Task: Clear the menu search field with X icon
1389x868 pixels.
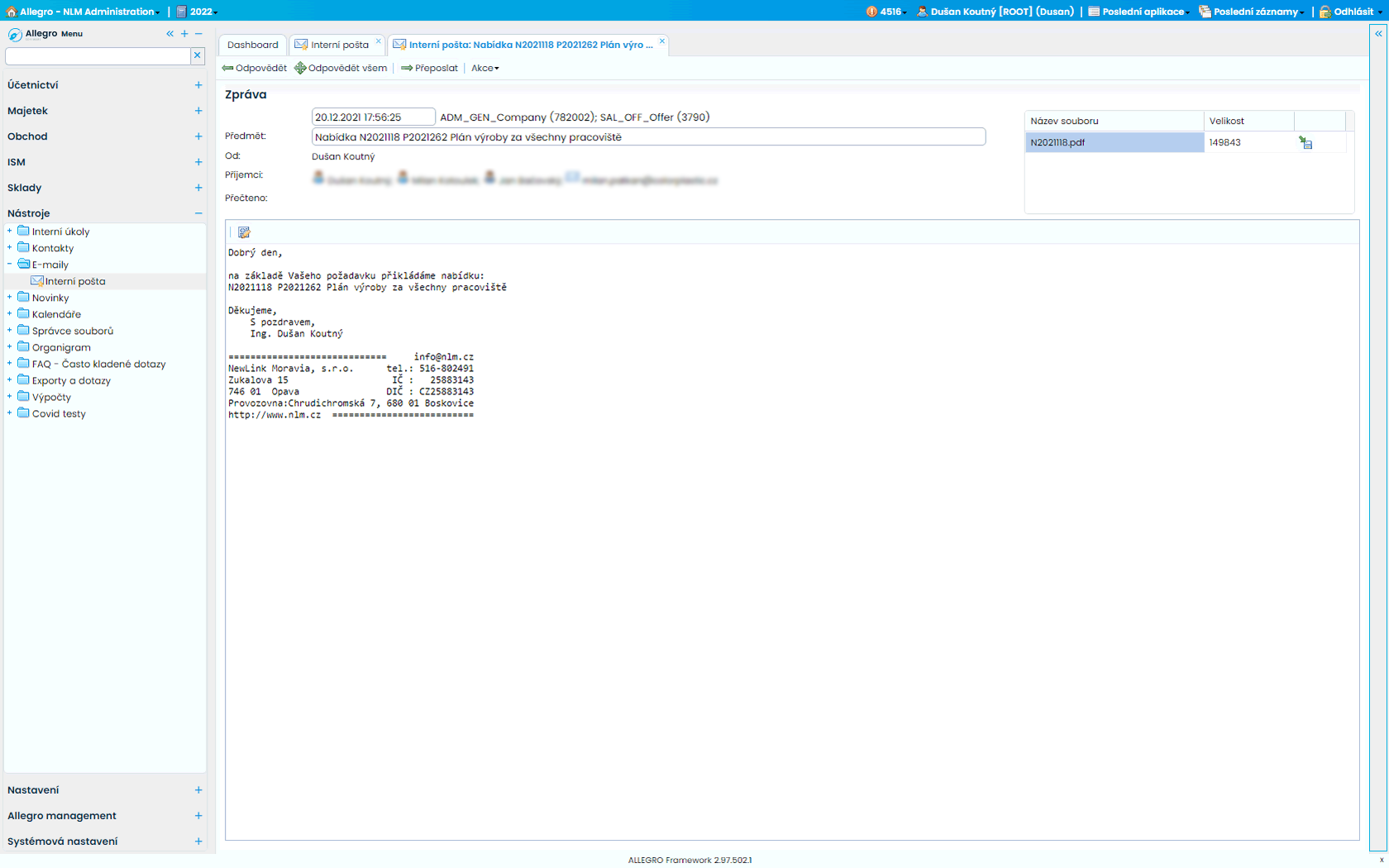Action: coord(198,55)
